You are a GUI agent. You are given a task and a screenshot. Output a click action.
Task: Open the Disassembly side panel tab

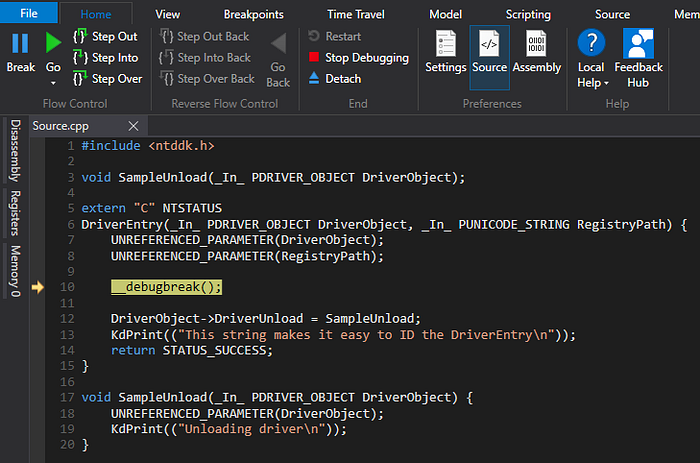pyautogui.click(x=15, y=151)
